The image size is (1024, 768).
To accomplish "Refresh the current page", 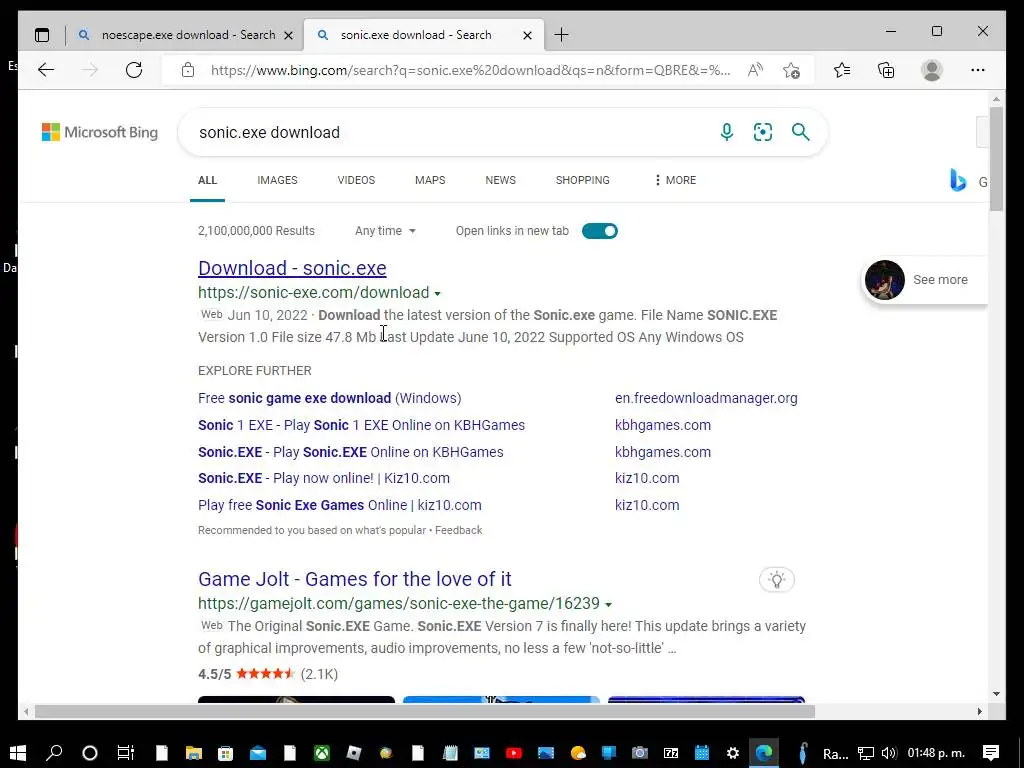I will [x=134, y=70].
